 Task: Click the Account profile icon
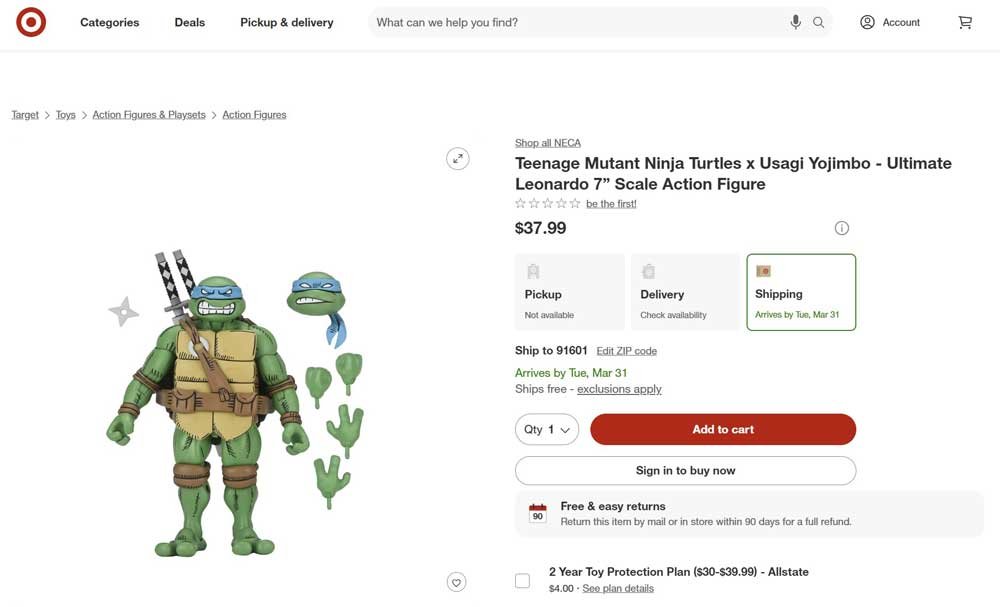[867, 22]
